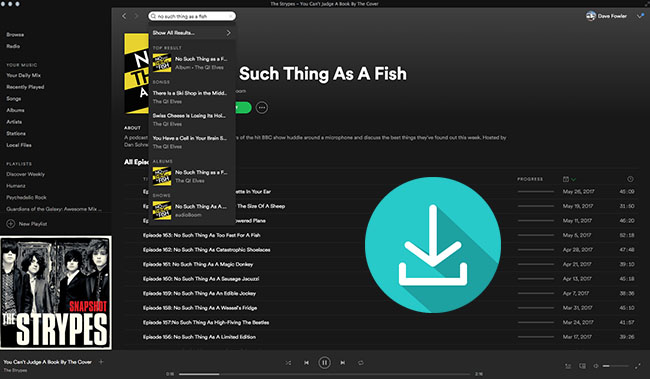The width and height of the screenshot is (650, 379).
Task: Open Episode 160: No Such Thing As A Sausage Jacuzzi
Action: [201, 279]
